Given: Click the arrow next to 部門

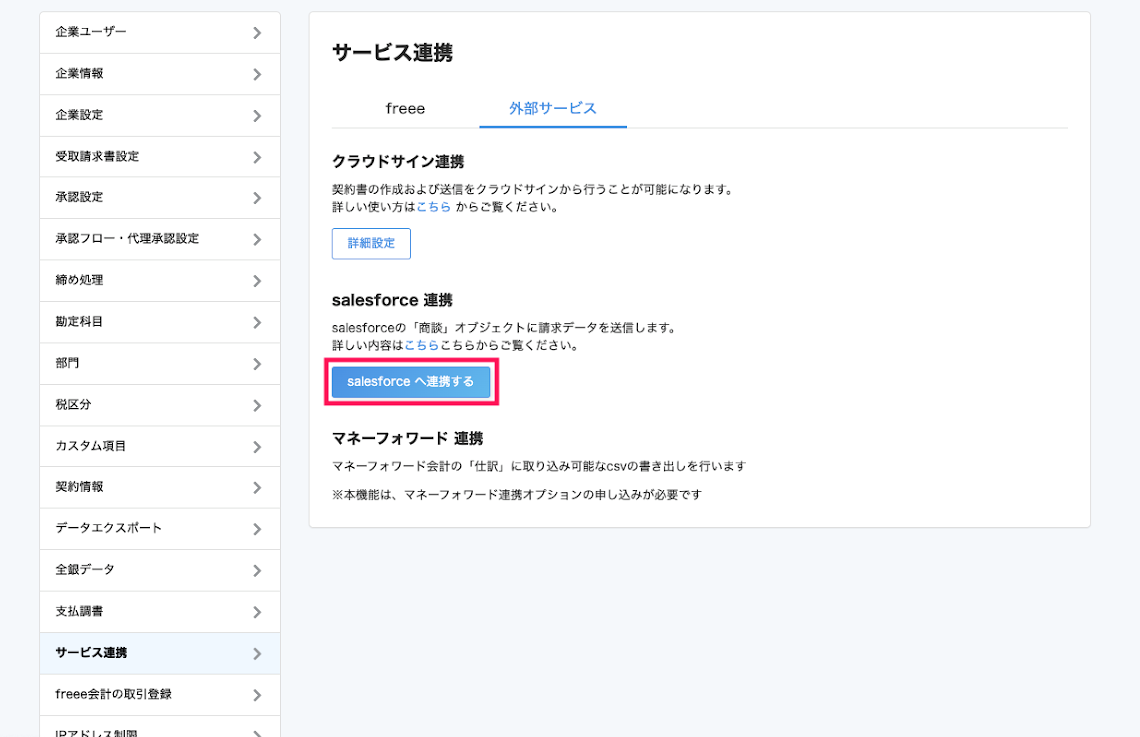Looking at the screenshot, I should [257, 363].
